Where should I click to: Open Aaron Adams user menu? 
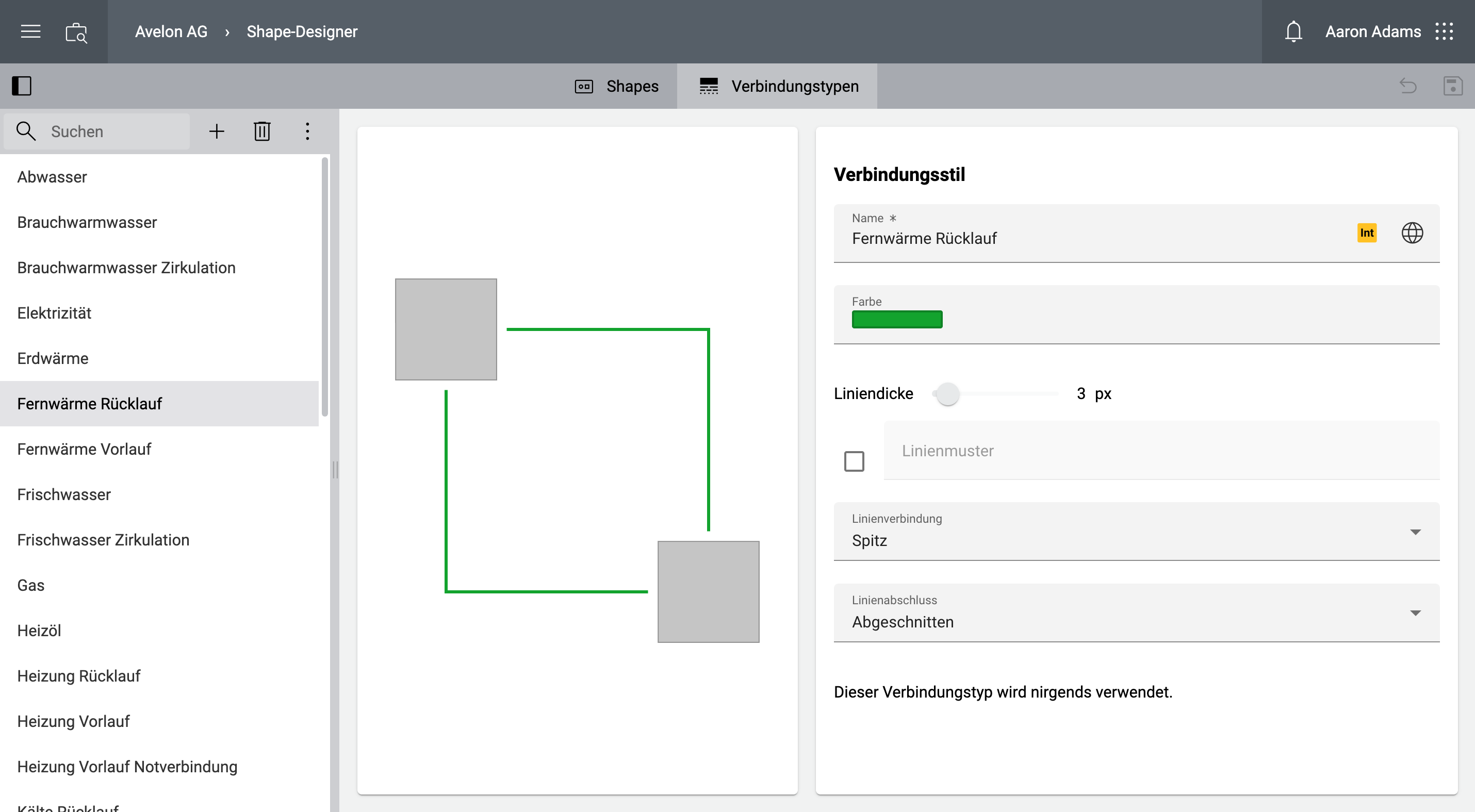pyautogui.click(x=1372, y=31)
